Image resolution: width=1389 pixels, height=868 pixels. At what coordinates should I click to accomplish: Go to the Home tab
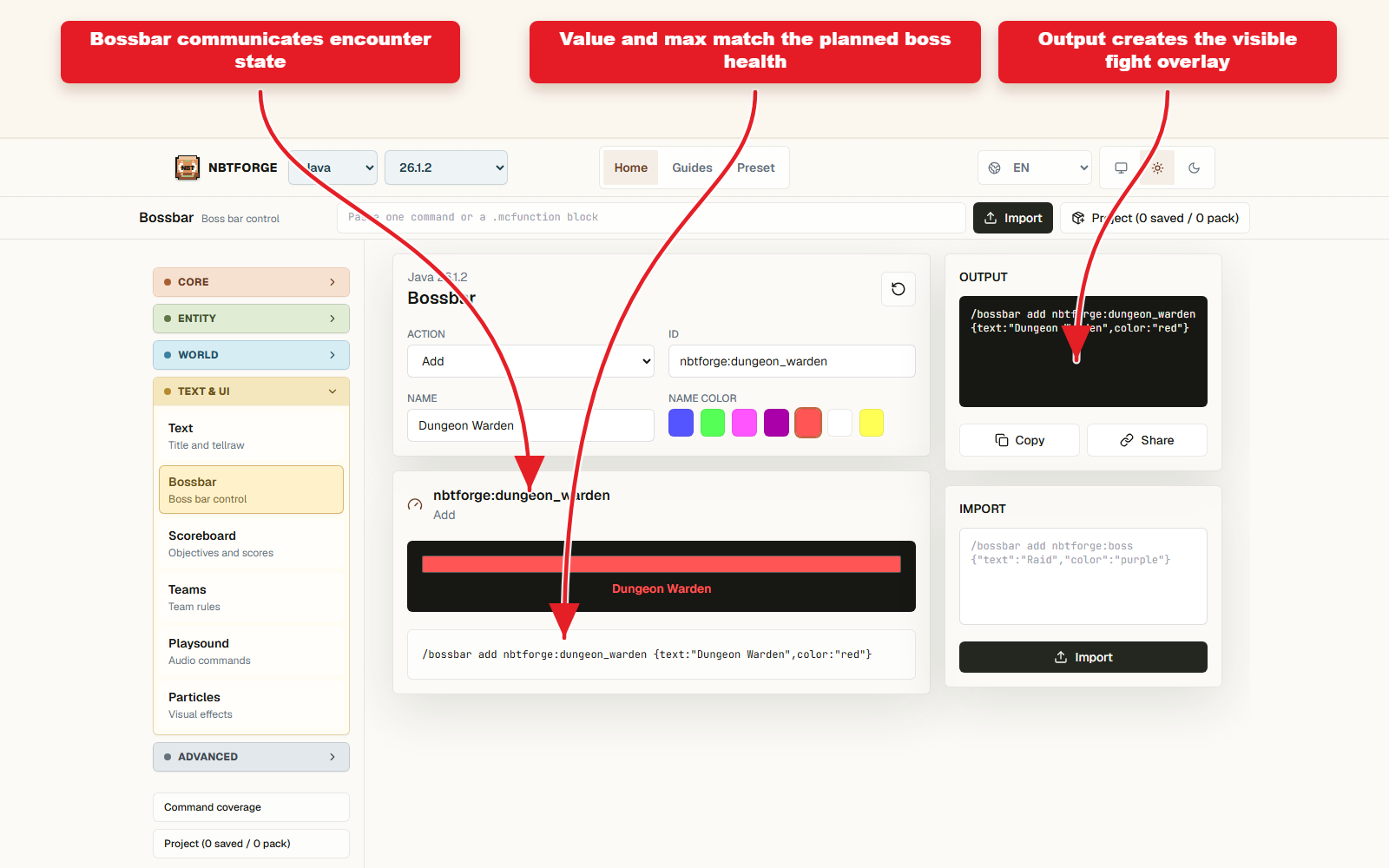pyautogui.click(x=631, y=168)
